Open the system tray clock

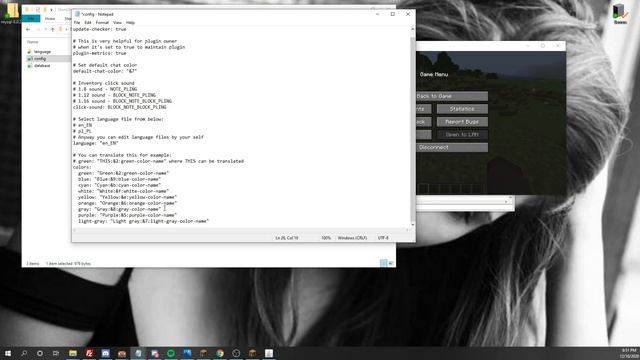point(629,353)
